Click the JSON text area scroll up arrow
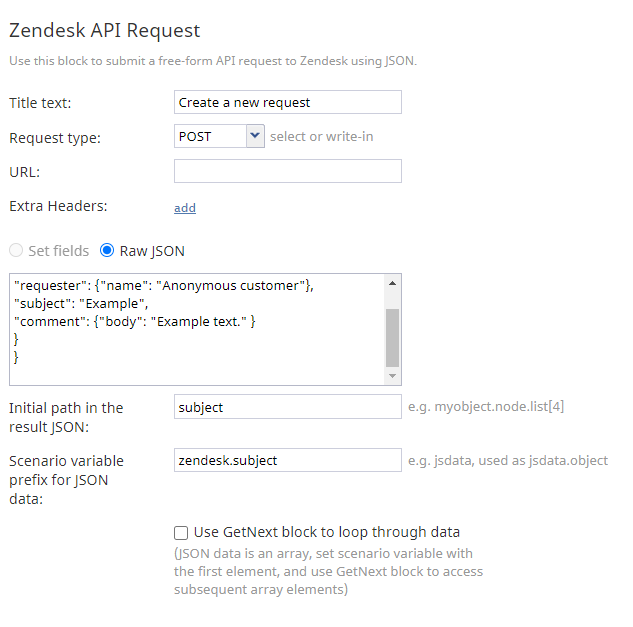The image size is (633, 627). [x=392, y=283]
